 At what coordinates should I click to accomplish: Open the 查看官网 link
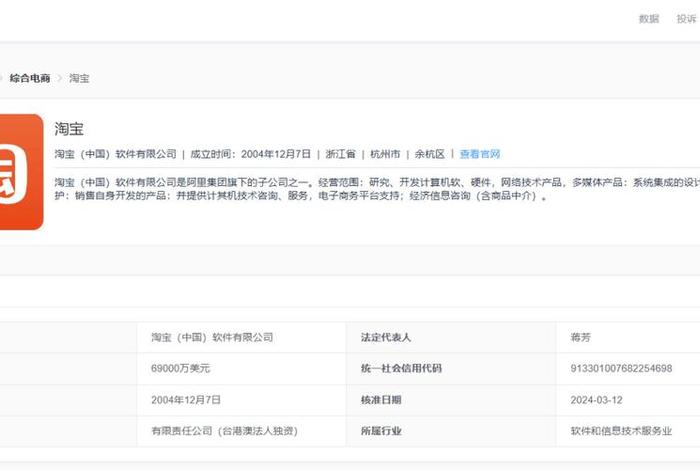(480, 154)
